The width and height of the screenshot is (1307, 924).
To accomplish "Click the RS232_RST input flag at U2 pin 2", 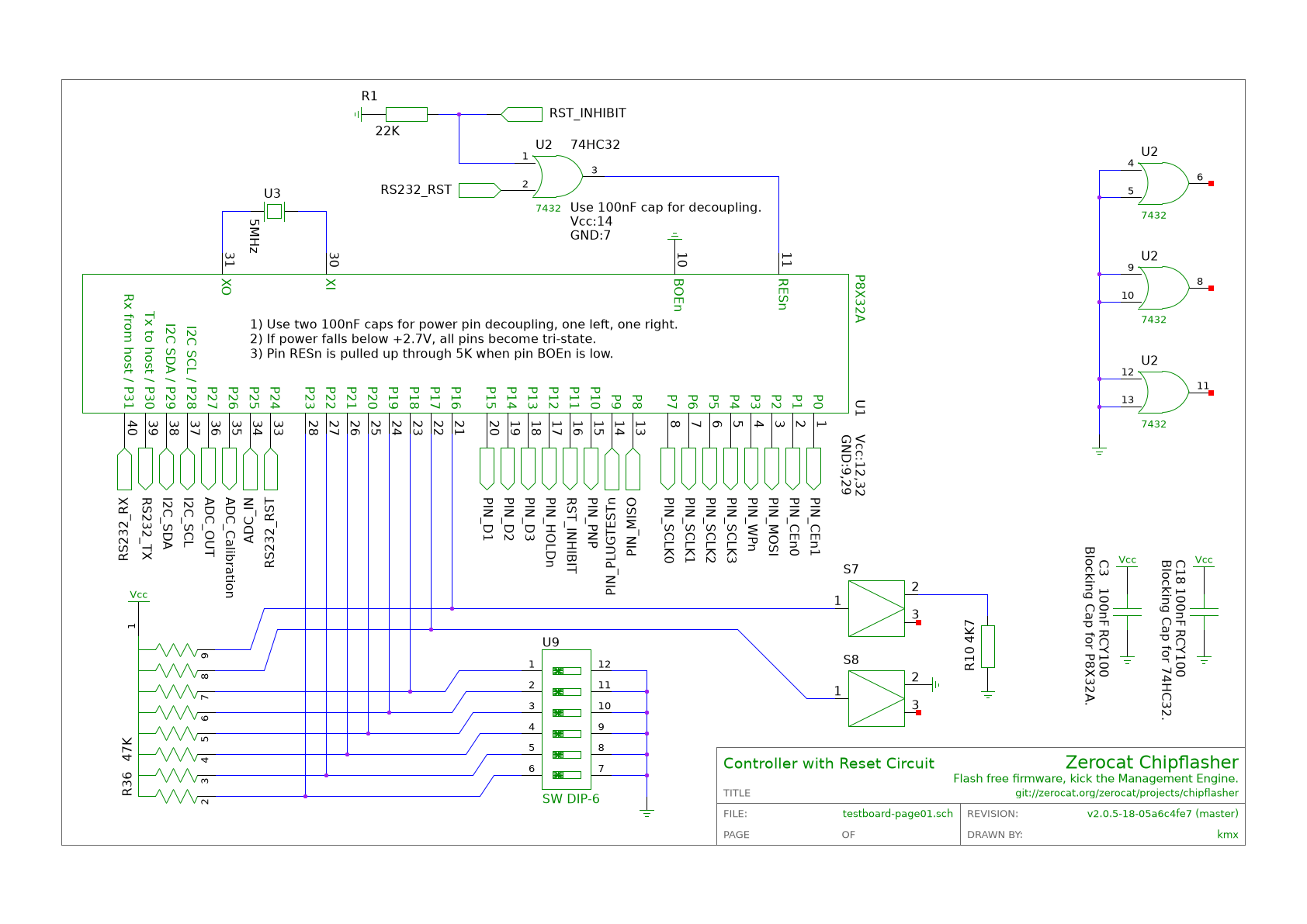I will pos(480,190).
